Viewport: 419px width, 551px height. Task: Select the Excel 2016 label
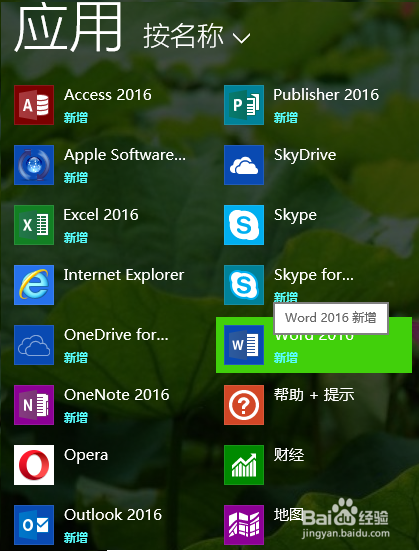(101, 215)
